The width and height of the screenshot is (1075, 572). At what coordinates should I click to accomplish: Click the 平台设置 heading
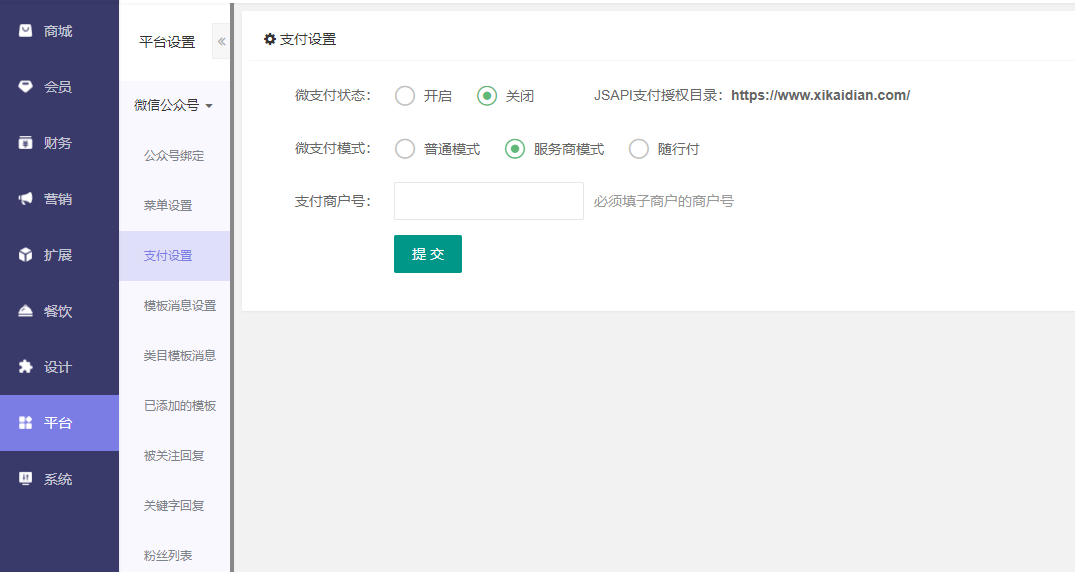[167, 42]
